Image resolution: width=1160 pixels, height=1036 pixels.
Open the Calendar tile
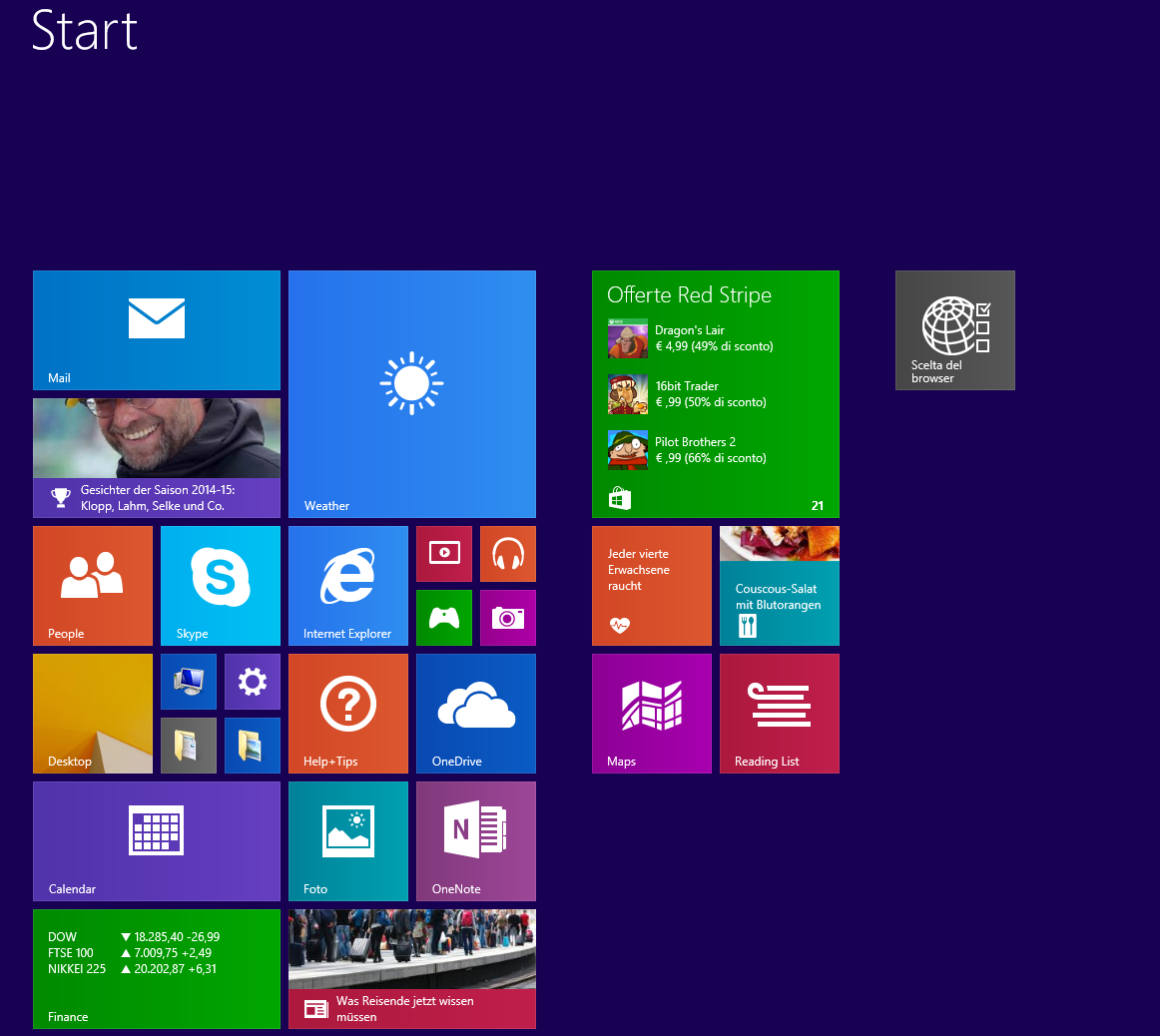pos(156,841)
